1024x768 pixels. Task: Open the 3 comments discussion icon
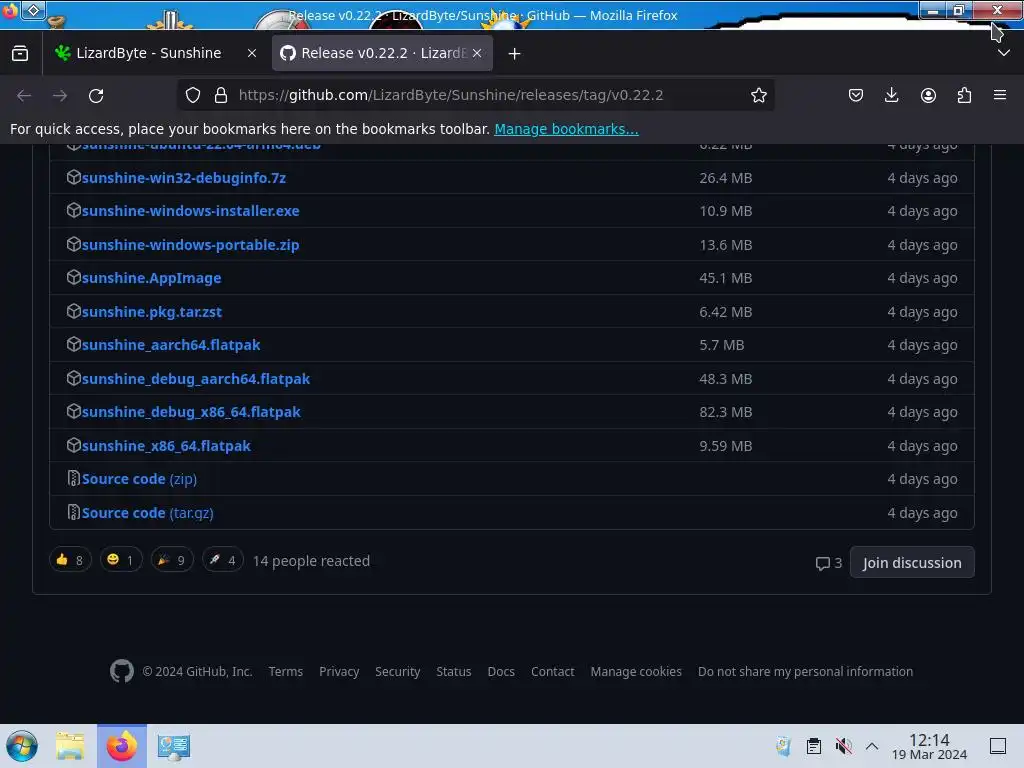point(829,563)
